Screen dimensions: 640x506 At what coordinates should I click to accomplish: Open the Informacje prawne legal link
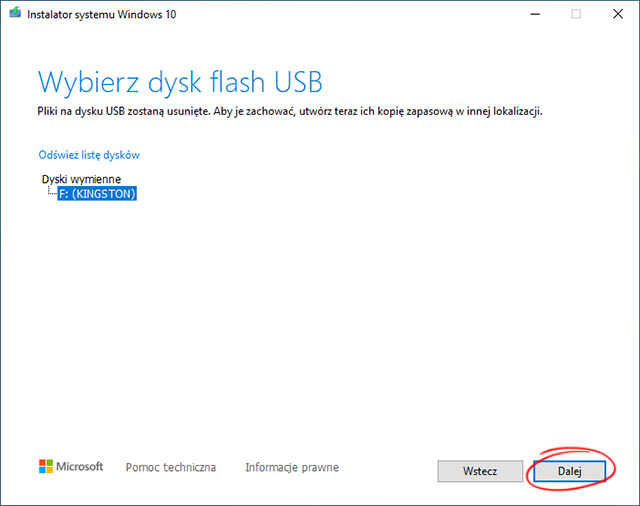(292, 467)
